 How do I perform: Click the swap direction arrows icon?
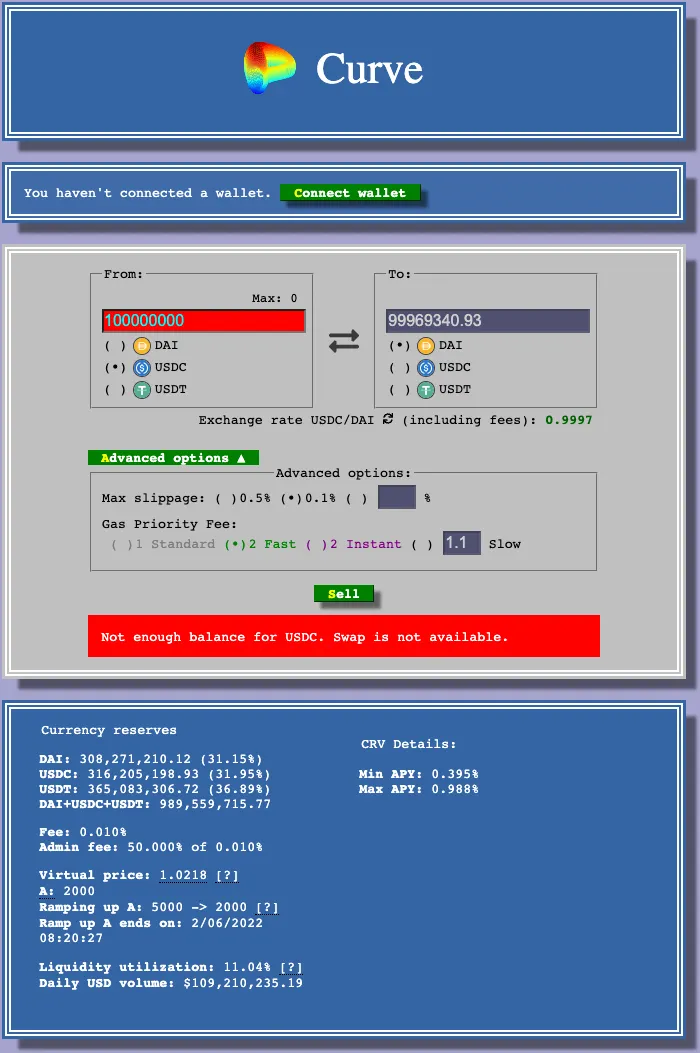(x=344, y=341)
